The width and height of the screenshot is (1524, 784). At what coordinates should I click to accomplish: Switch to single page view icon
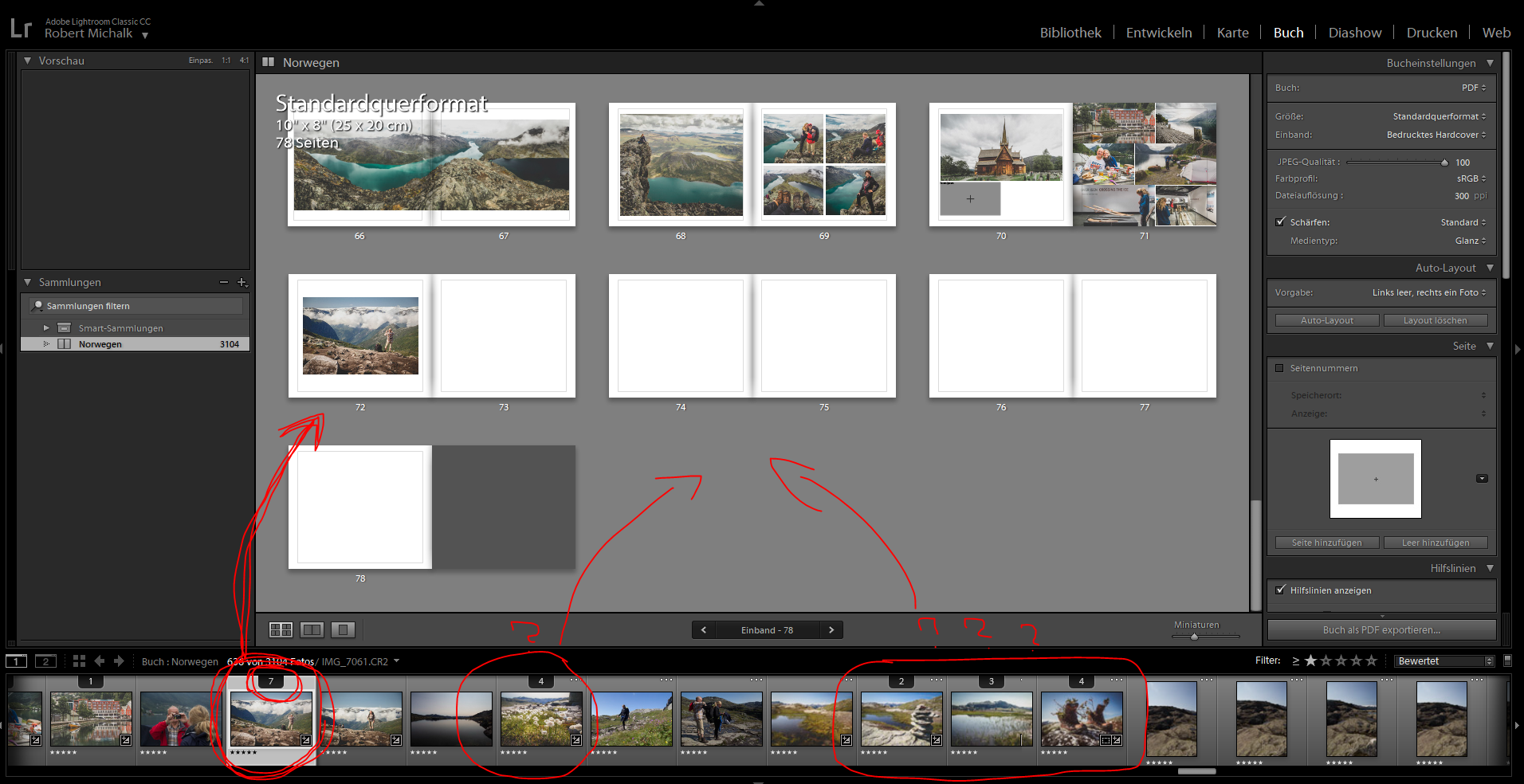(x=343, y=629)
